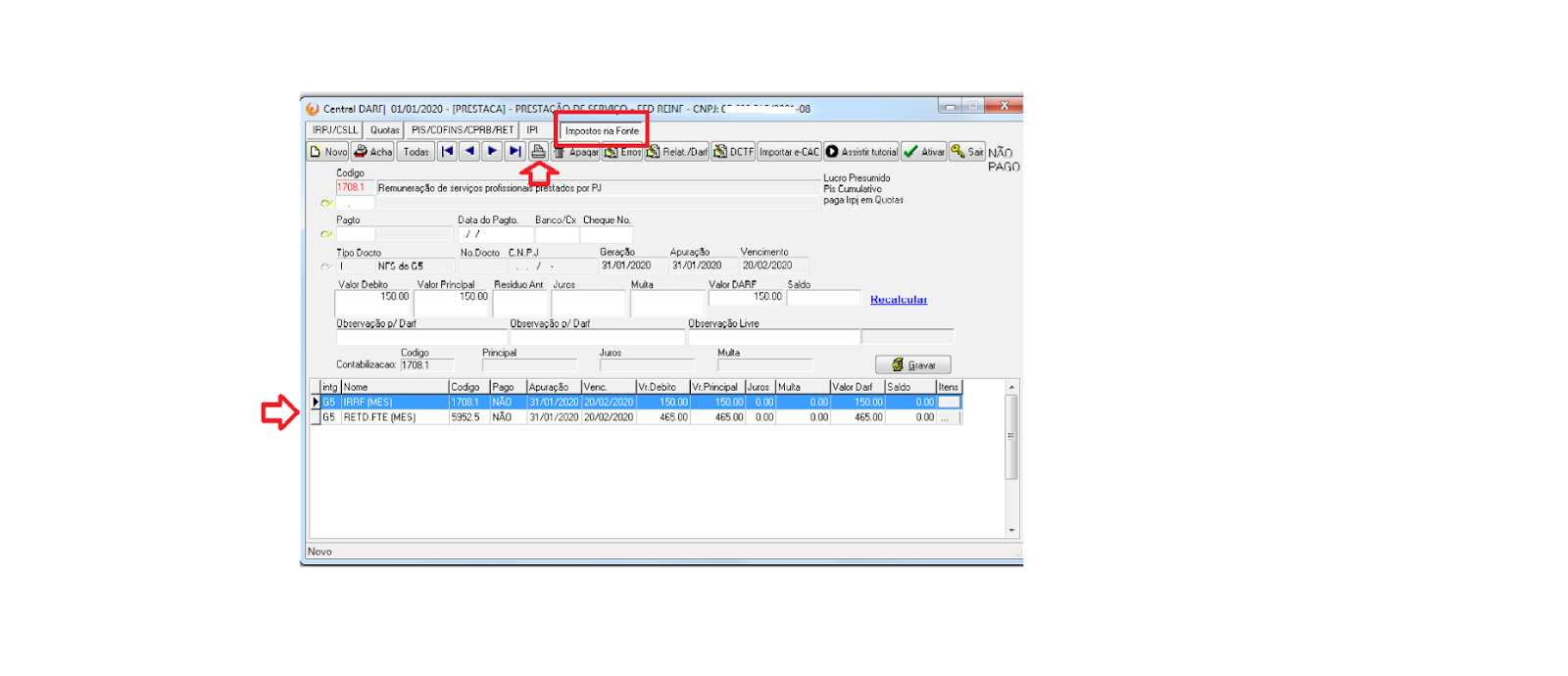Viewport: 1568px width, 676px height.
Task: Go to the previous record
Action: (x=469, y=151)
